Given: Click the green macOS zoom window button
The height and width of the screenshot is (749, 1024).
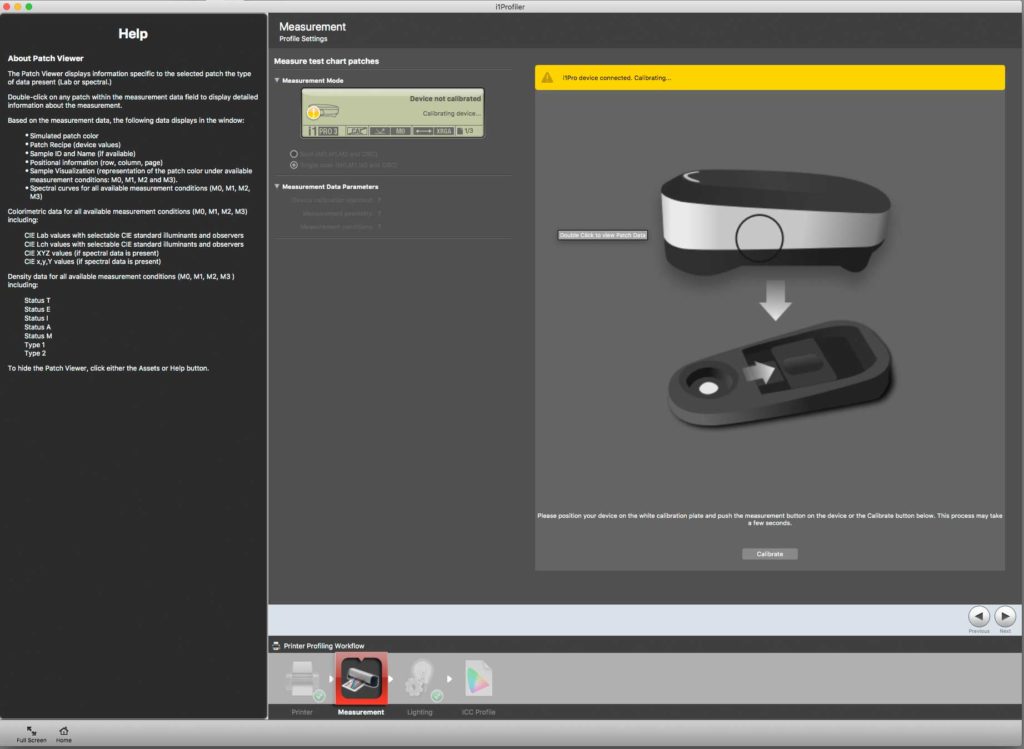Looking at the screenshot, I should [x=29, y=7].
